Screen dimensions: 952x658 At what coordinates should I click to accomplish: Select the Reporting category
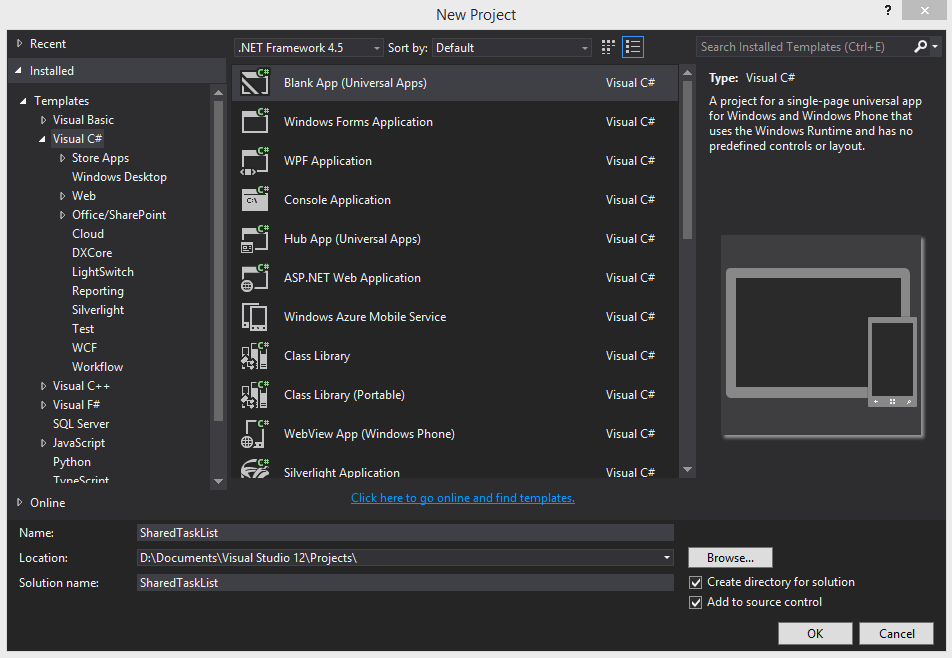(x=98, y=291)
